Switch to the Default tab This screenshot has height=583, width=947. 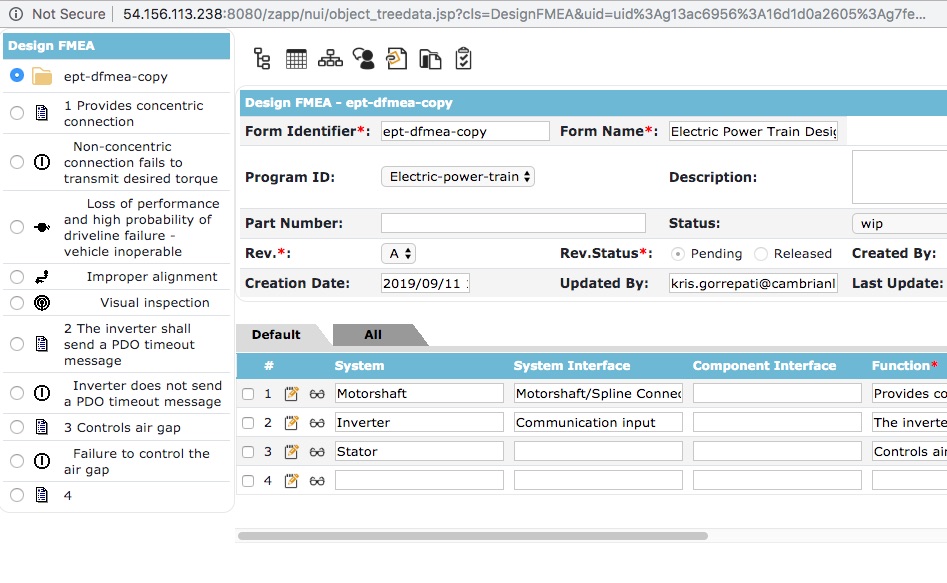(276, 335)
